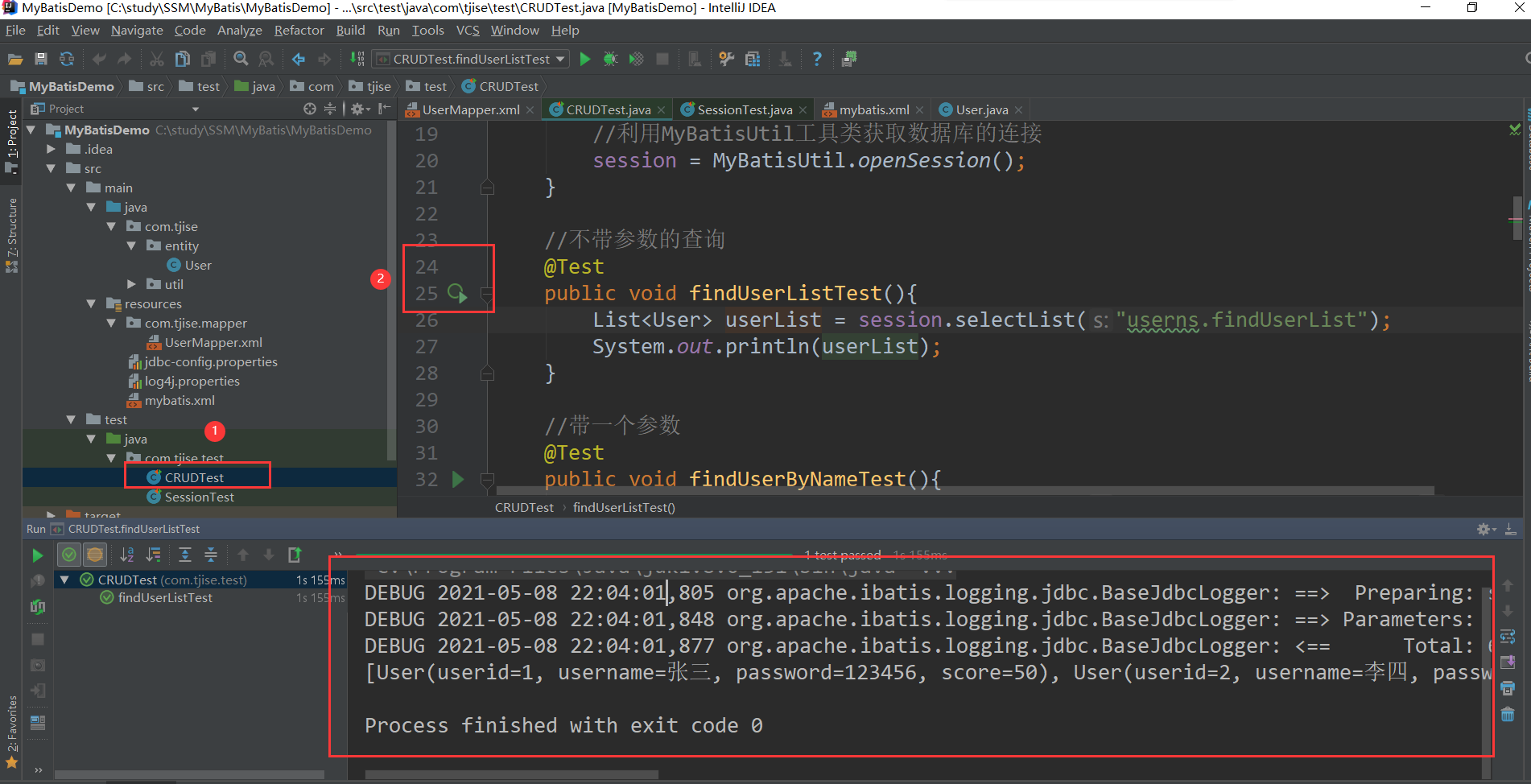
Task: Open the Structure side tool window
Action: (12, 234)
